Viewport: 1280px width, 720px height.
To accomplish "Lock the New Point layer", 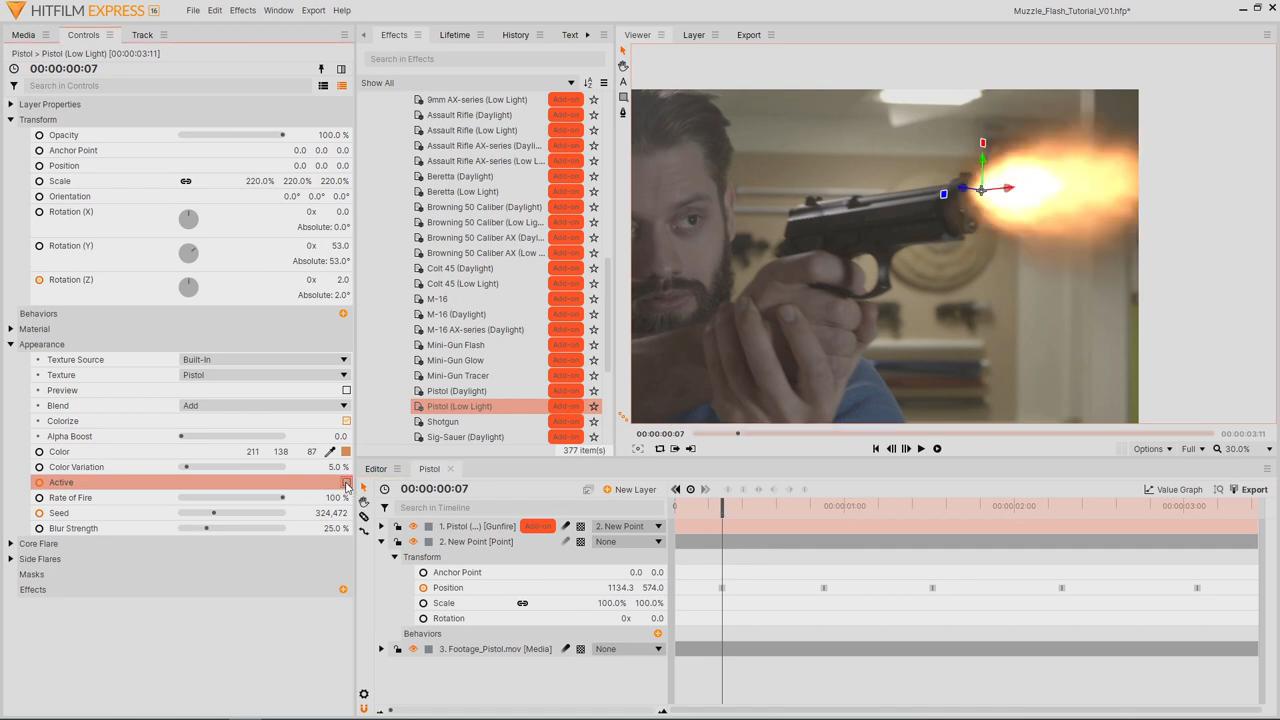I will click(x=397, y=542).
